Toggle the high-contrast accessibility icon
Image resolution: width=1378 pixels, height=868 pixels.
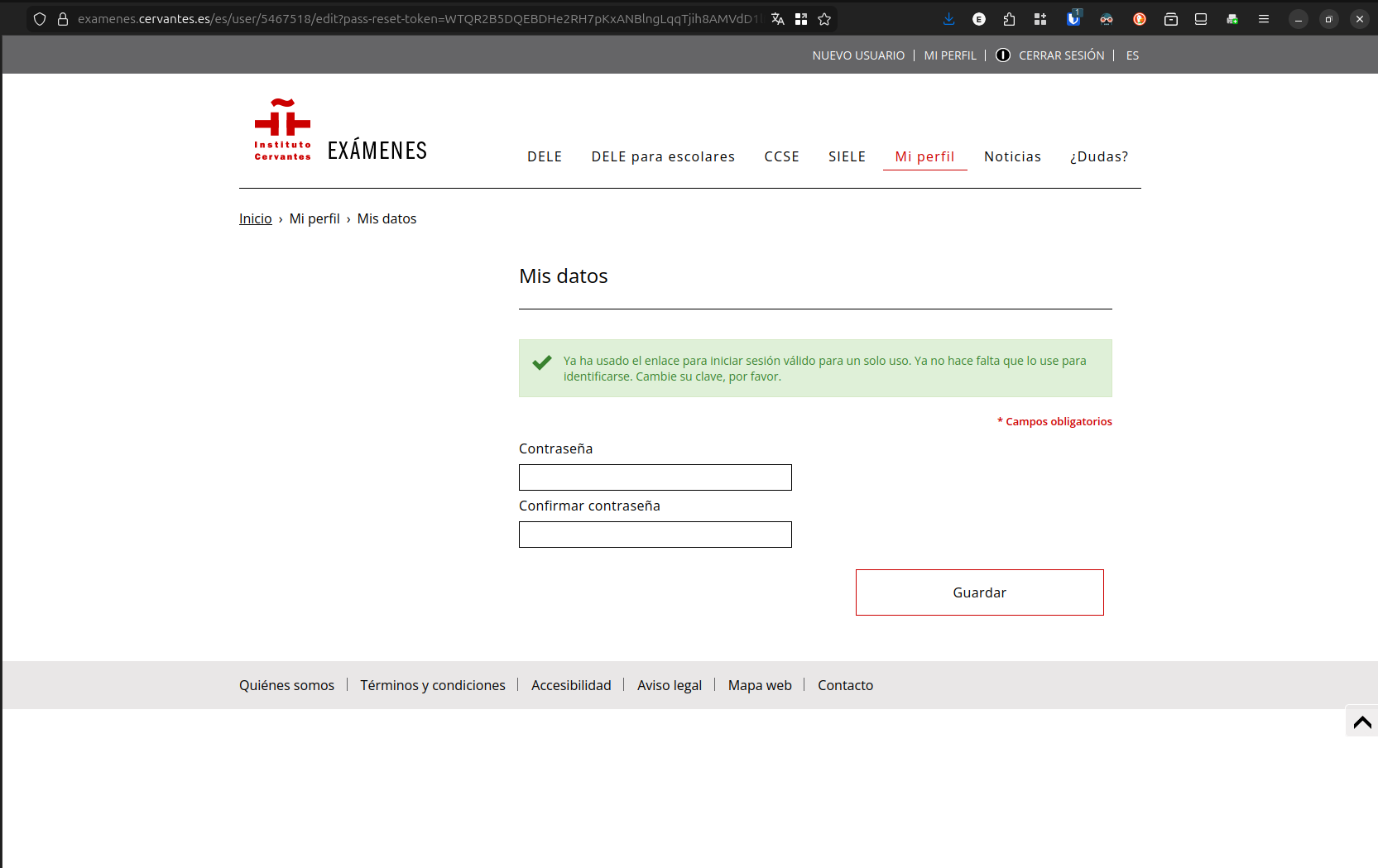[x=1002, y=55]
